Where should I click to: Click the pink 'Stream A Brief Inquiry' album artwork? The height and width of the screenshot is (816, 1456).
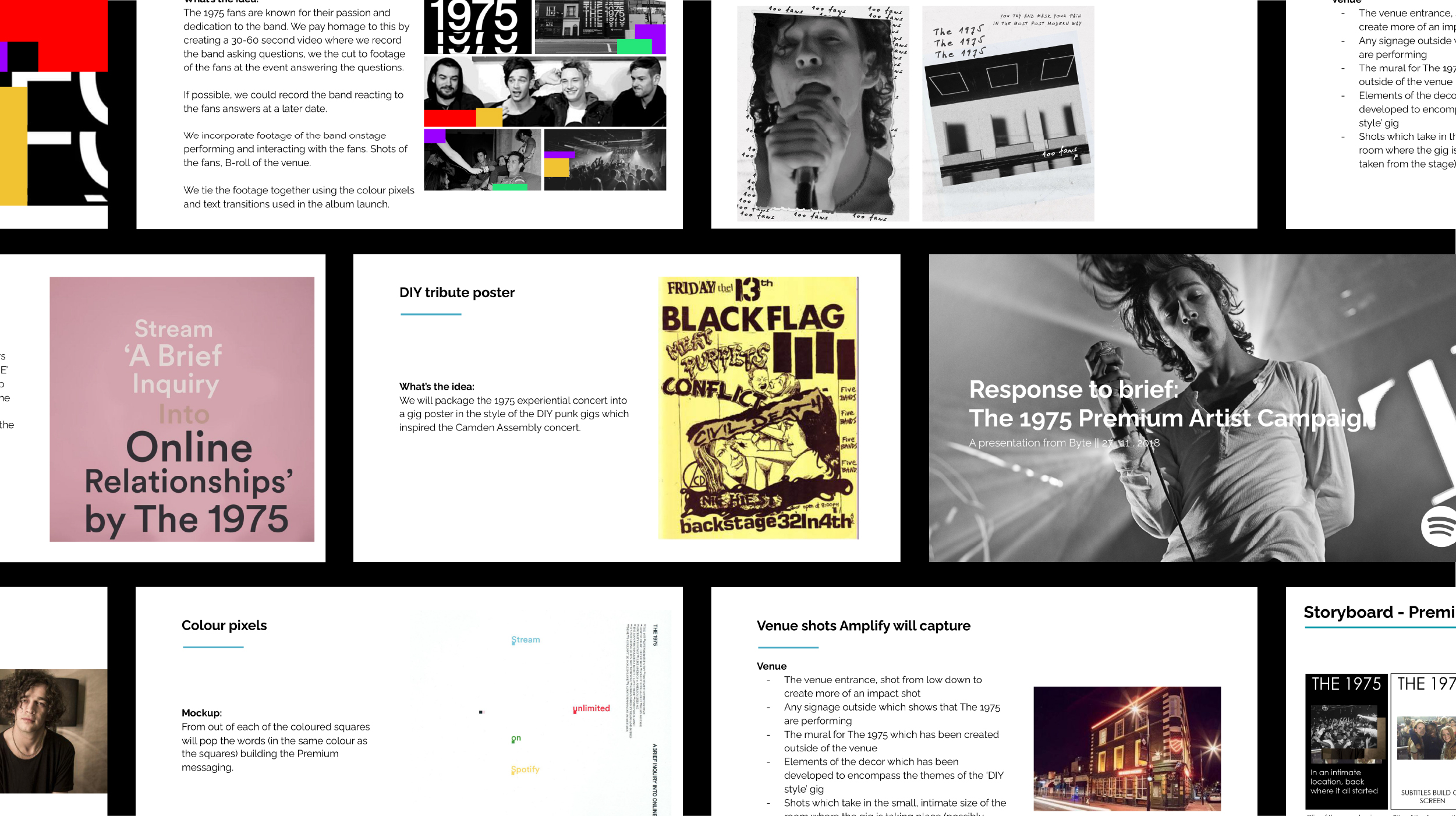pos(182,409)
